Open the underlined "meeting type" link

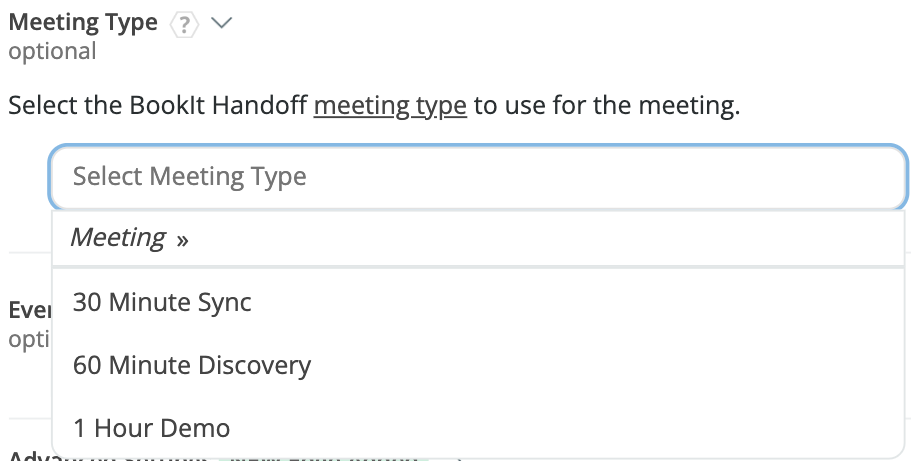point(390,105)
